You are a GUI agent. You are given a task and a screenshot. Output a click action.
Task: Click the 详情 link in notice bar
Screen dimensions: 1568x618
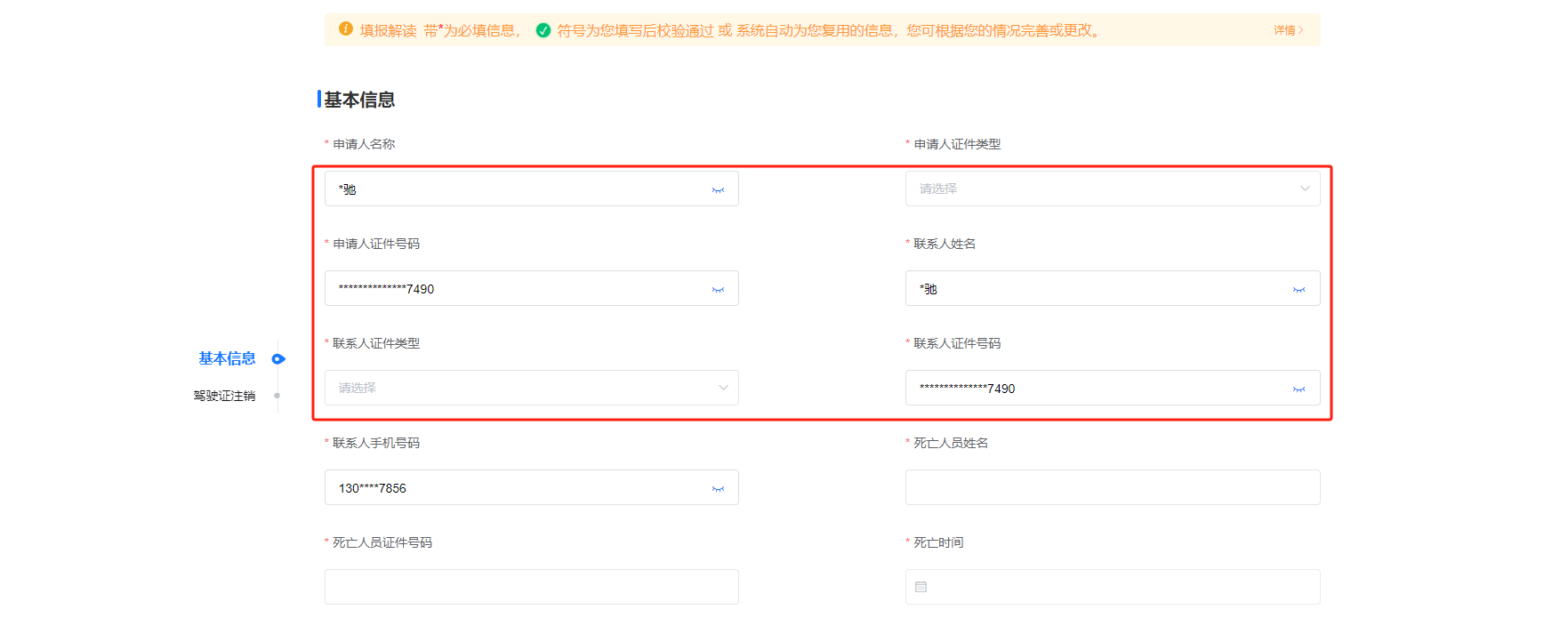(1288, 30)
